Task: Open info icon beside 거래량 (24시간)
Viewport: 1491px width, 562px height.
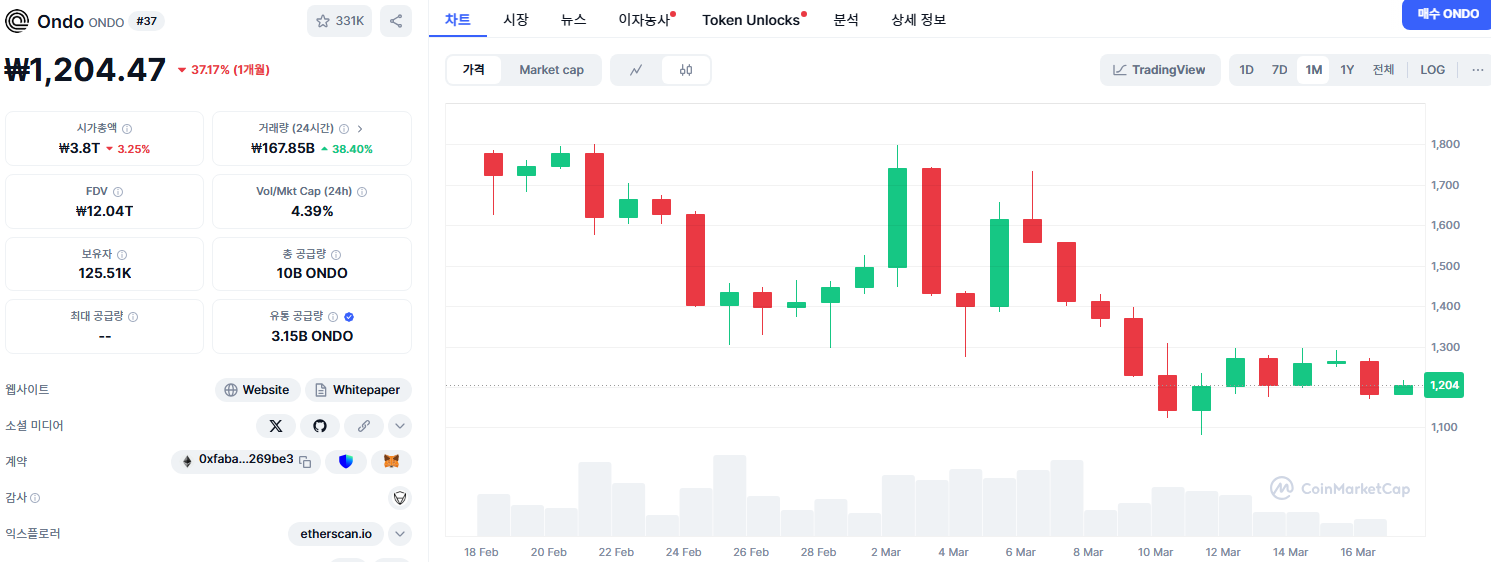Action: [344, 129]
